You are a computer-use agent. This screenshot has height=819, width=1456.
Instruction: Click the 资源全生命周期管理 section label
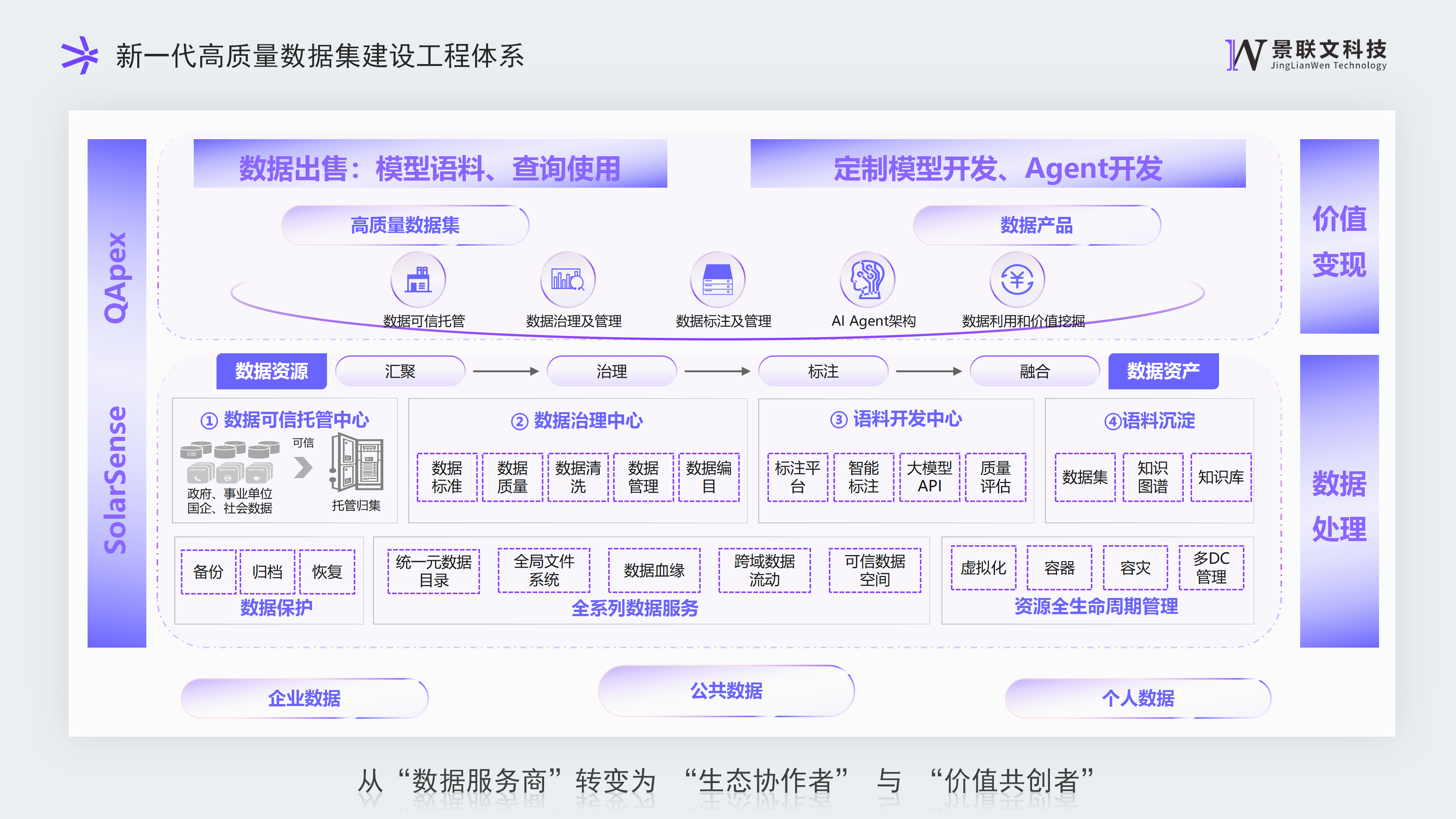(1096, 607)
